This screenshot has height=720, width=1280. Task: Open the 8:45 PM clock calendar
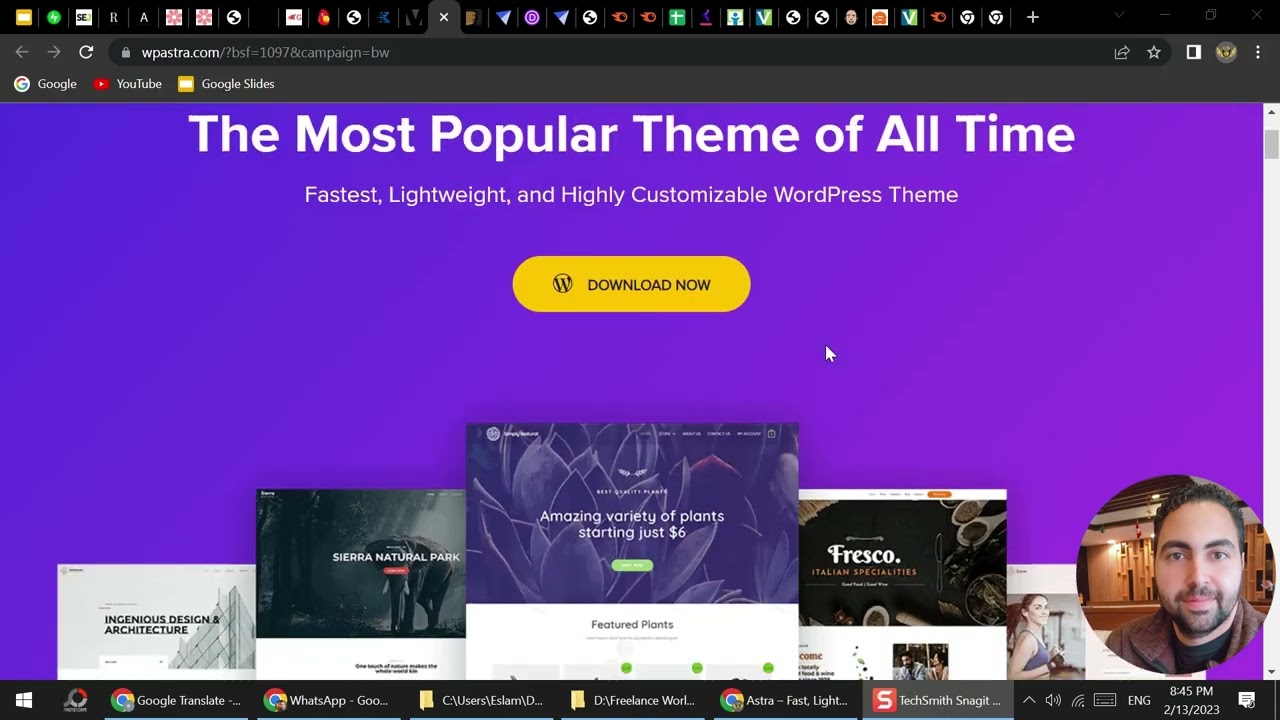click(1190, 700)
